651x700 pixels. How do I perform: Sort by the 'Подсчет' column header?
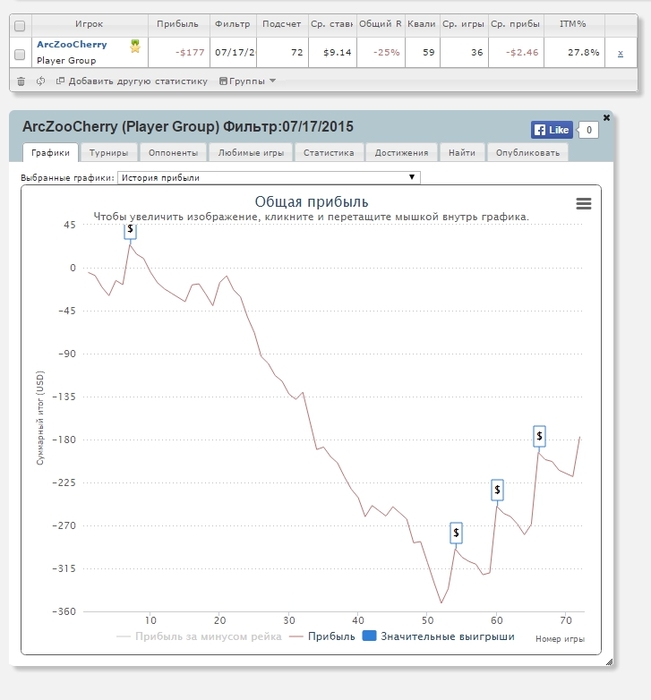coord(282,24)
